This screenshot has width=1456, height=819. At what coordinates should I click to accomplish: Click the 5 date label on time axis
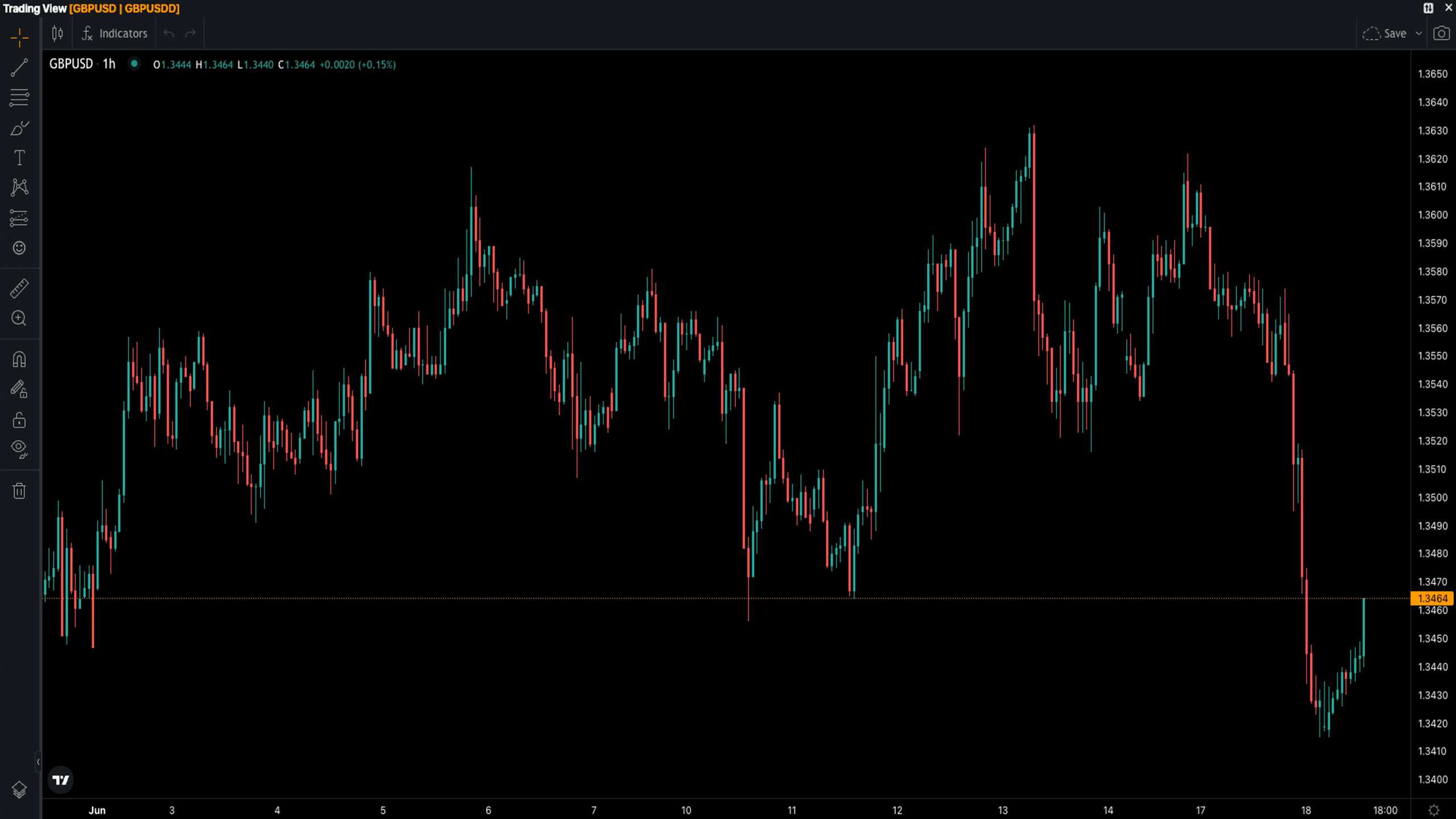383,810
